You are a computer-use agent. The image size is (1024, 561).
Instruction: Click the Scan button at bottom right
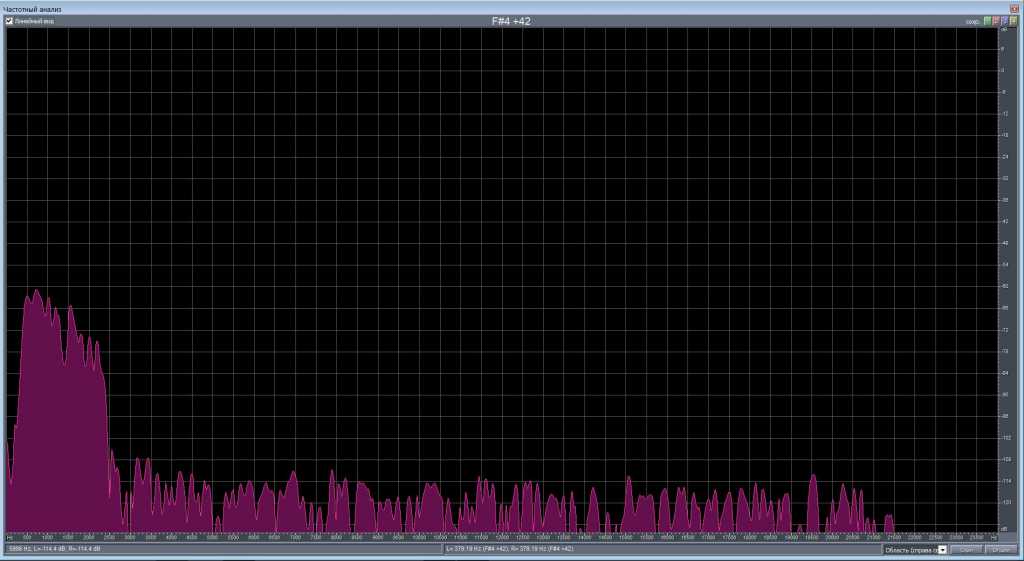(967, 550)
